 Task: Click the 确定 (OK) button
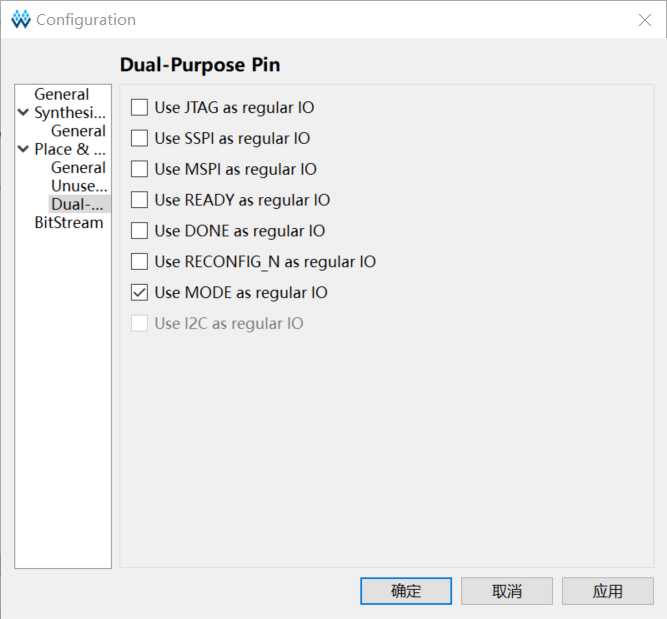406,591
